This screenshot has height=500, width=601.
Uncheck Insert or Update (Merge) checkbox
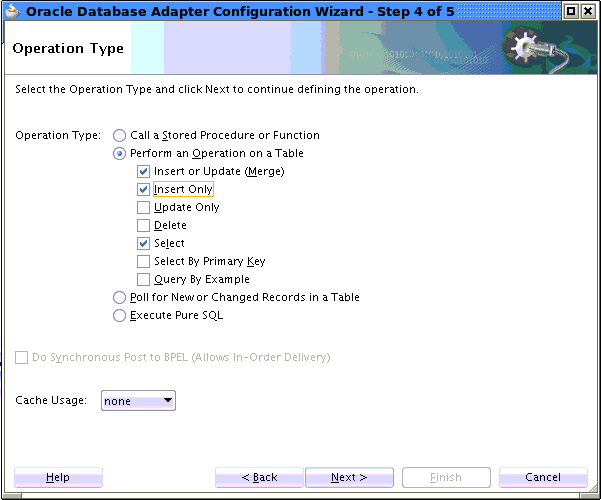tap(143, 171)
